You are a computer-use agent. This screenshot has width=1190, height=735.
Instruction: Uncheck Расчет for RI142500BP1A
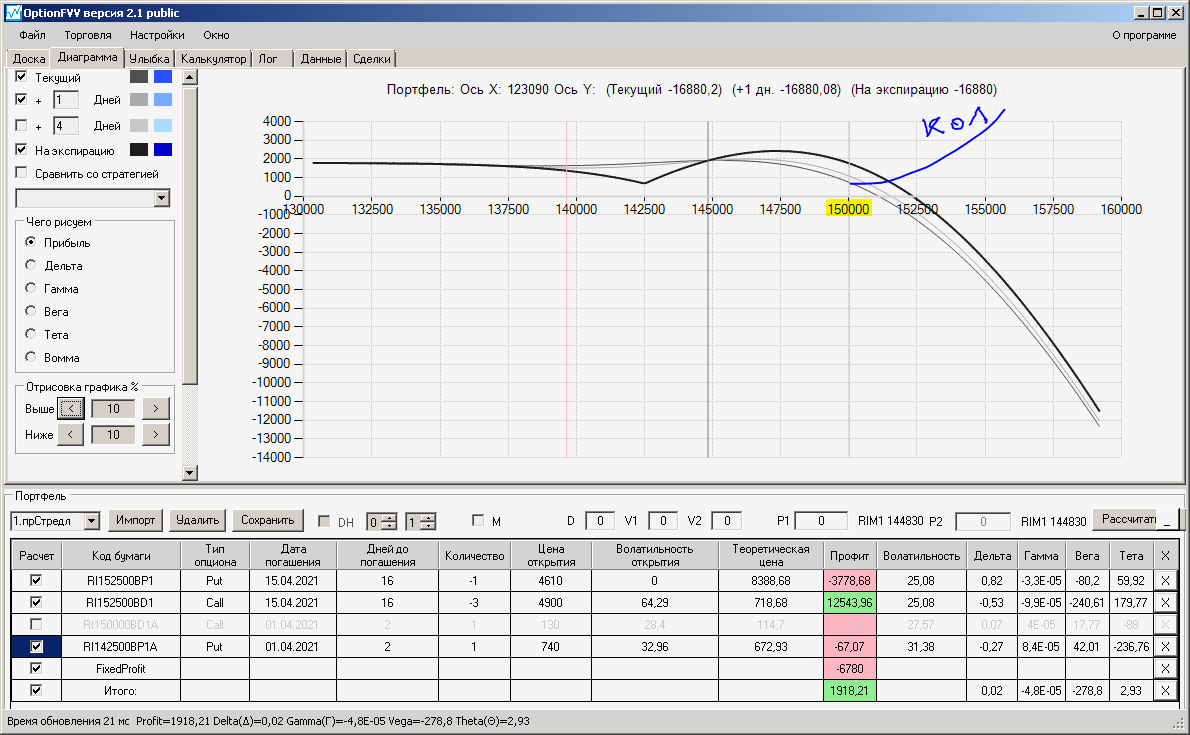pos(36,647)
